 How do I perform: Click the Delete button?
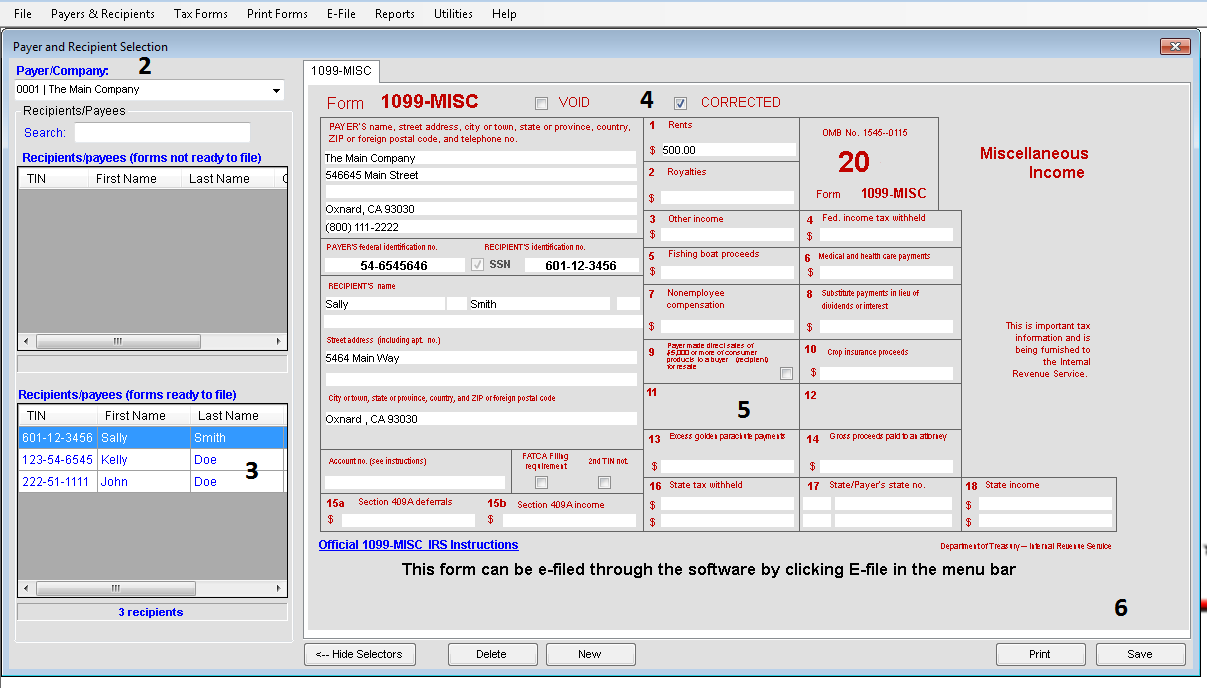tap(491, 654)
